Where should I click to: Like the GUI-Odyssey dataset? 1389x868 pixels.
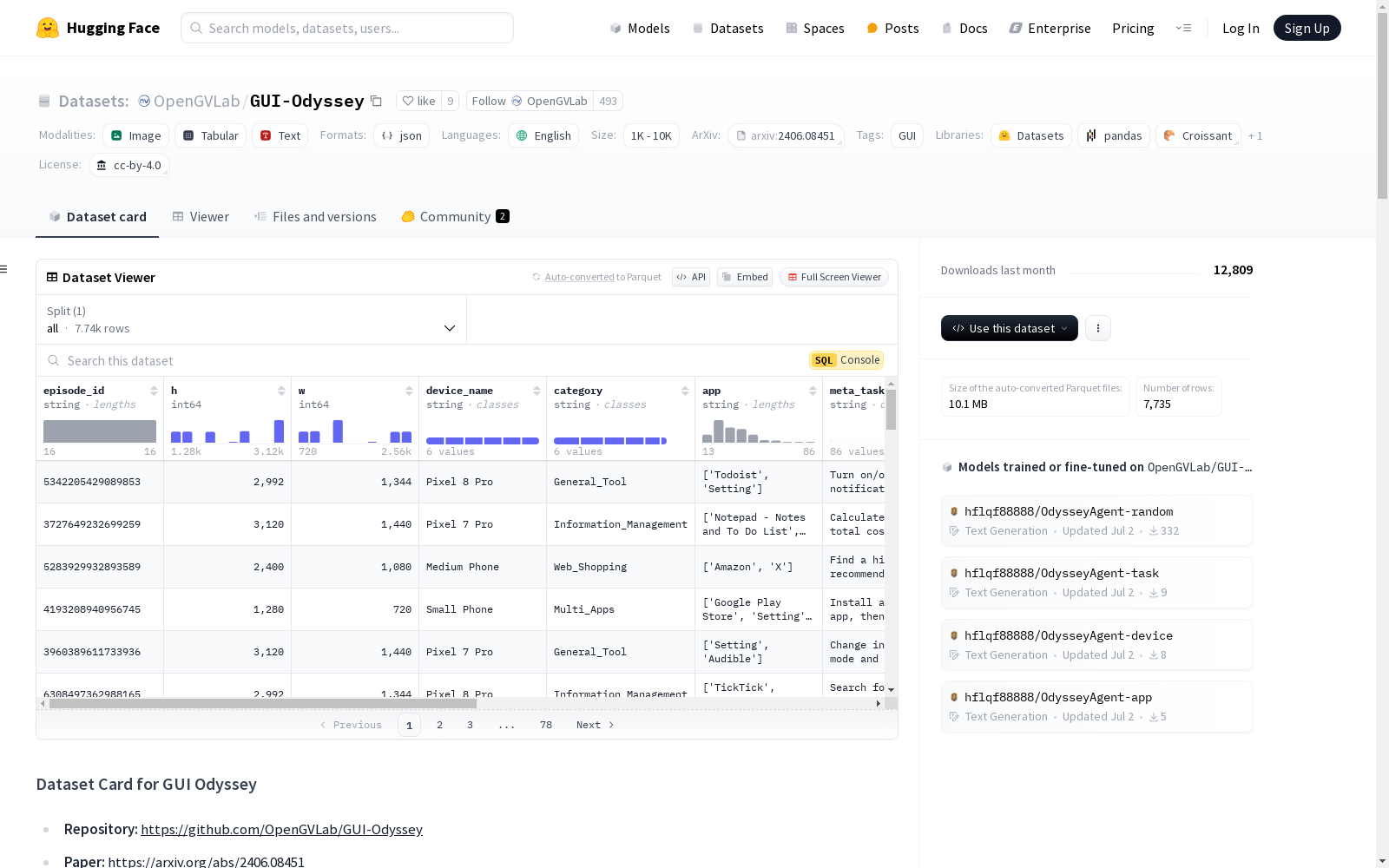[x=418, y=101]
